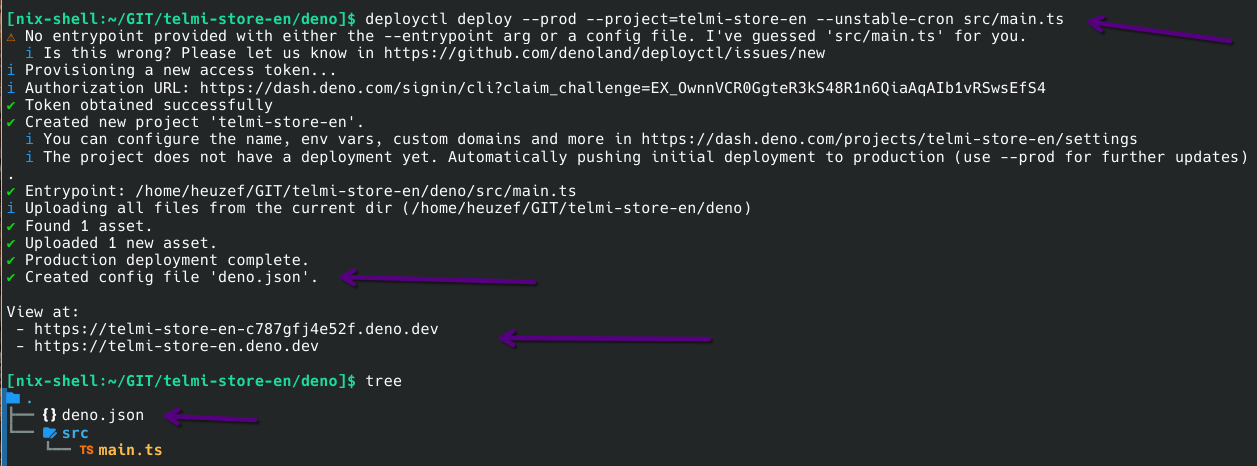Screen dimensions: 1257x466
Task: Click the checkmark beside 'Token obtained successfully'
Action: coord(11,105)
